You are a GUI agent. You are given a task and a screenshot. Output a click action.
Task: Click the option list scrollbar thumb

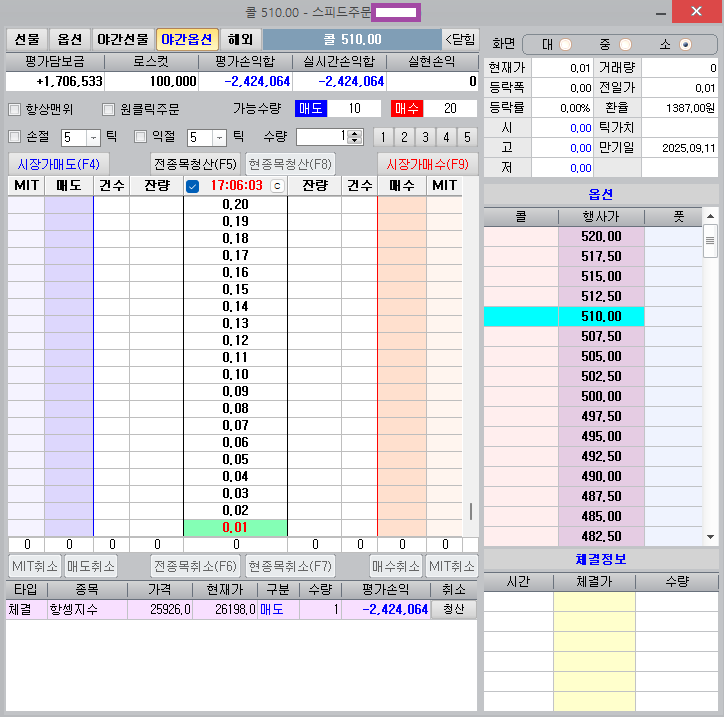tap(710, 241)
